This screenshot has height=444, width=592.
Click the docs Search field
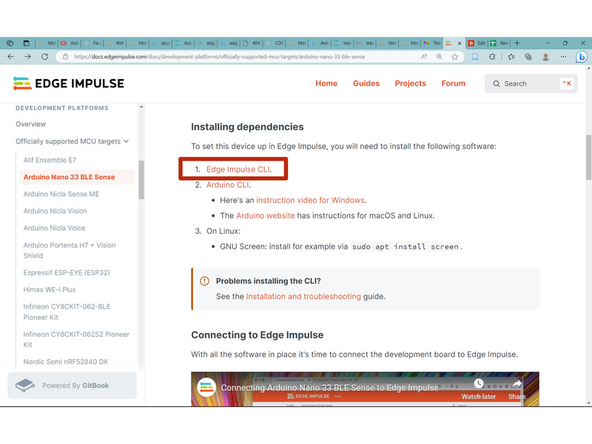coord(531,83)
